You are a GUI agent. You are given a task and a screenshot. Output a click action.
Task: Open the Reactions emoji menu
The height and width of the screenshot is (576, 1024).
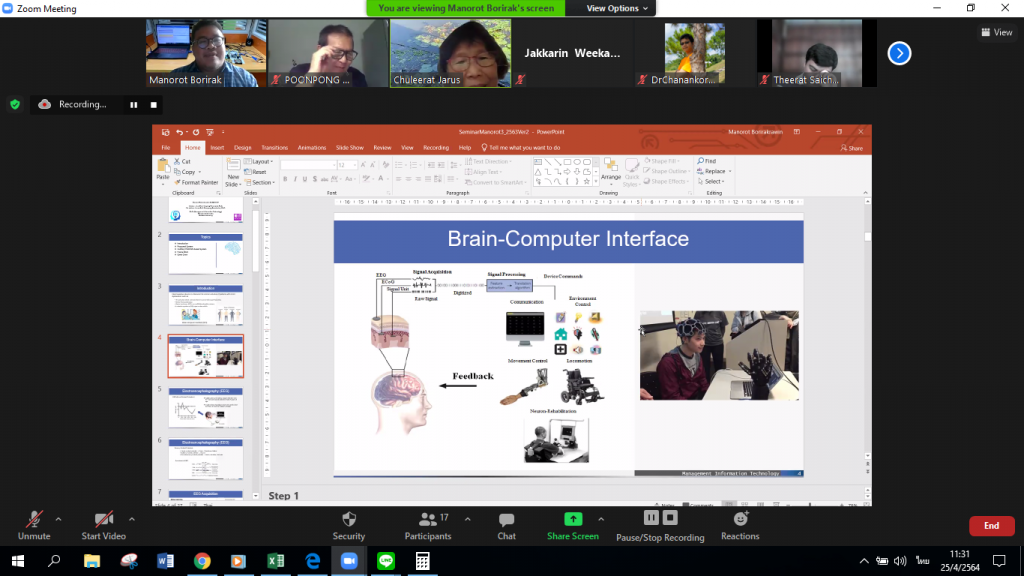pyautogui.click(x=740, y=520)
